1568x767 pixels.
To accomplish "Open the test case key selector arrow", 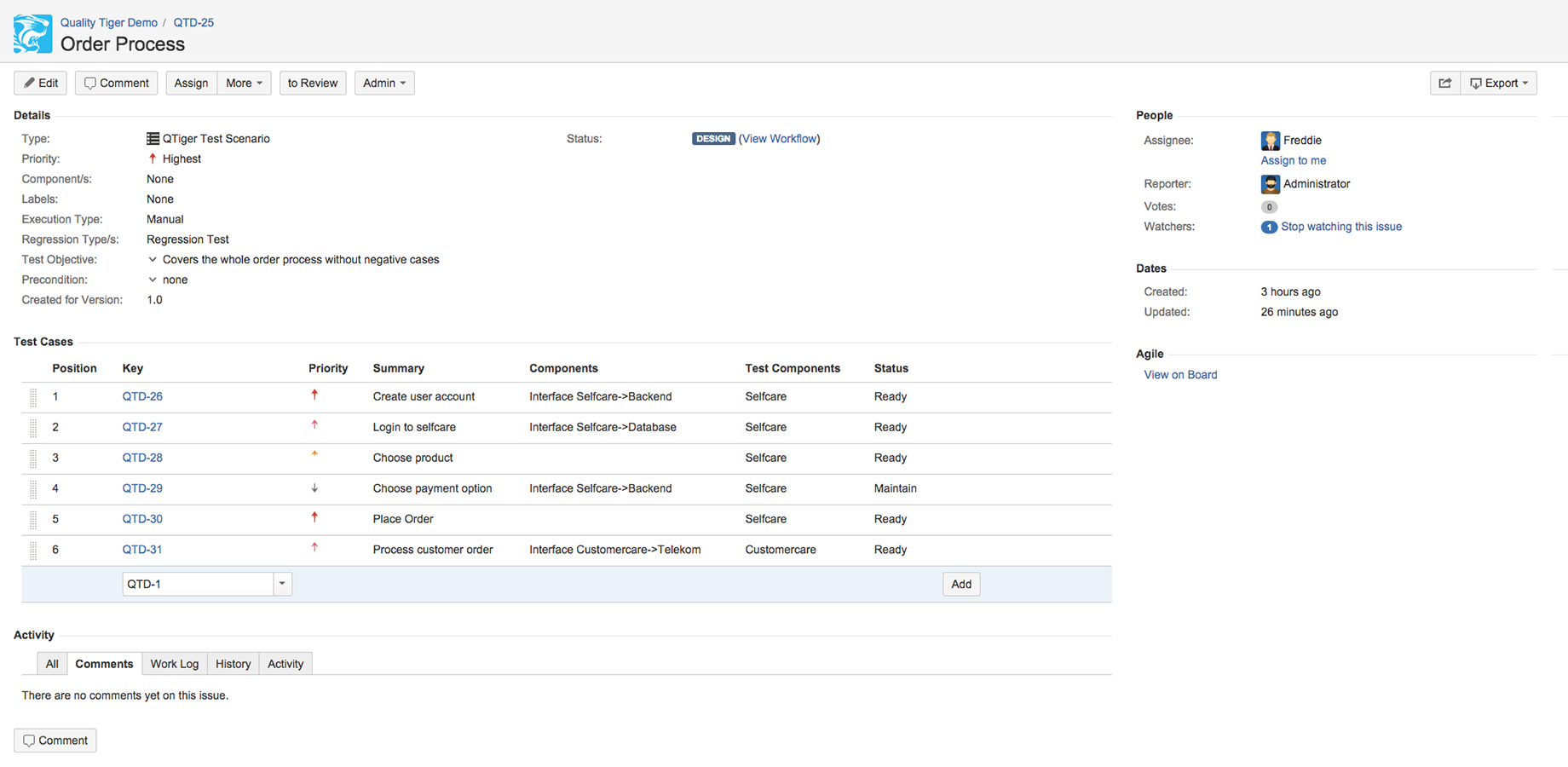I will (x=282, y=584).
